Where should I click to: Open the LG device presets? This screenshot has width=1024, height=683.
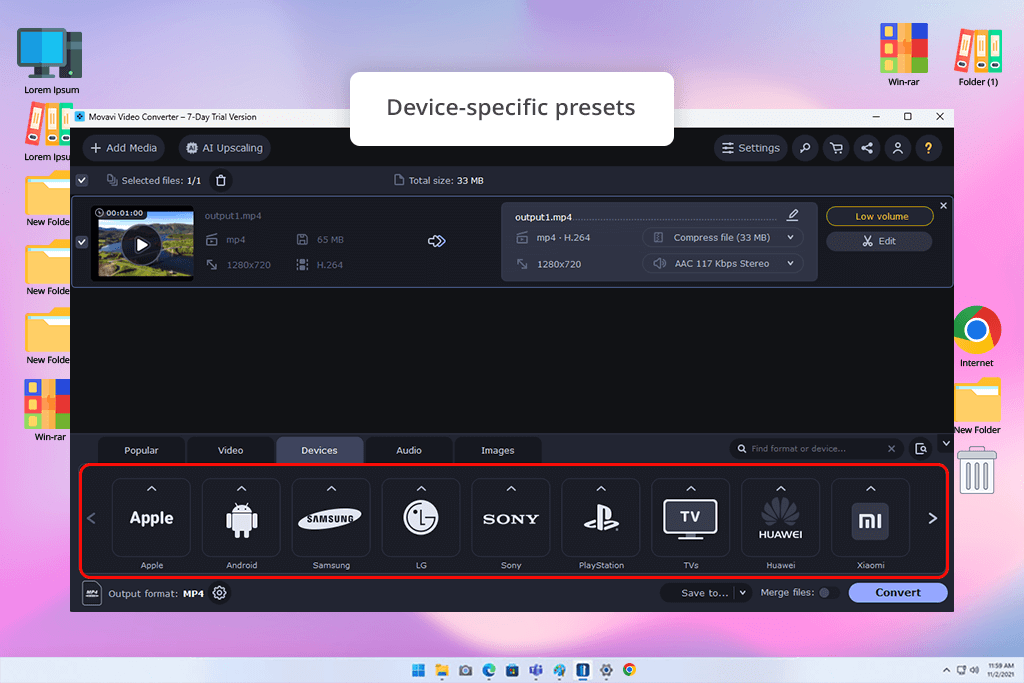pos(421,518)
